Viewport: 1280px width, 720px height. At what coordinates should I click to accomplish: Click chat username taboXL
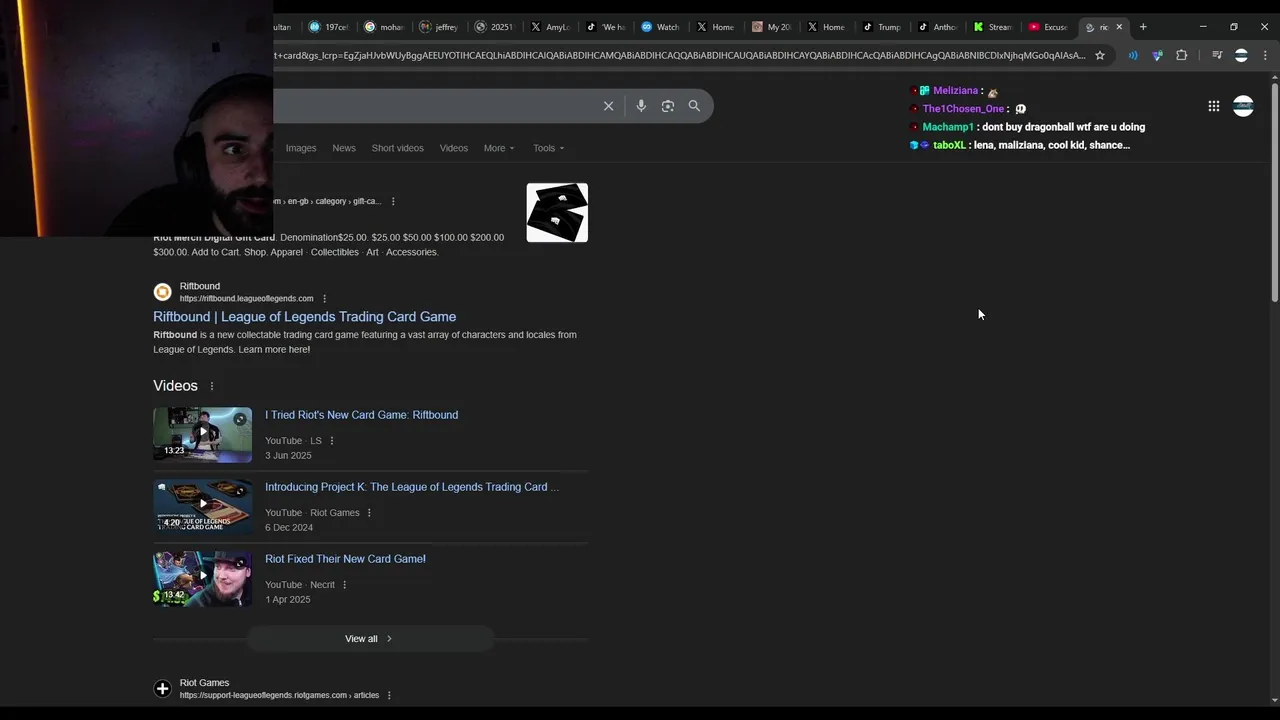[949, 145]
